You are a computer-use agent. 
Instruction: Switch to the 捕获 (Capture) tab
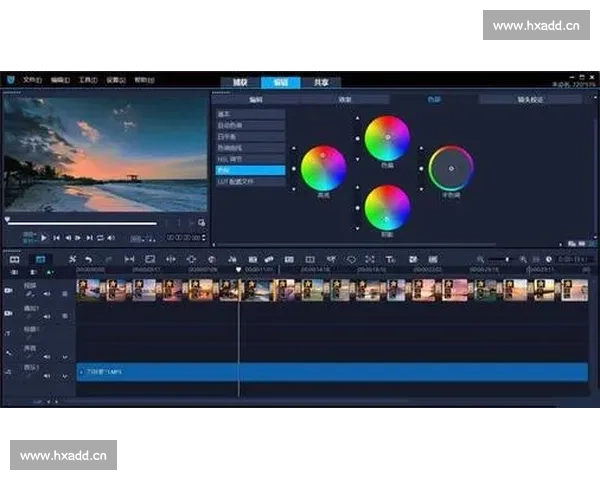pyautogui.click(x=239, y=81)
